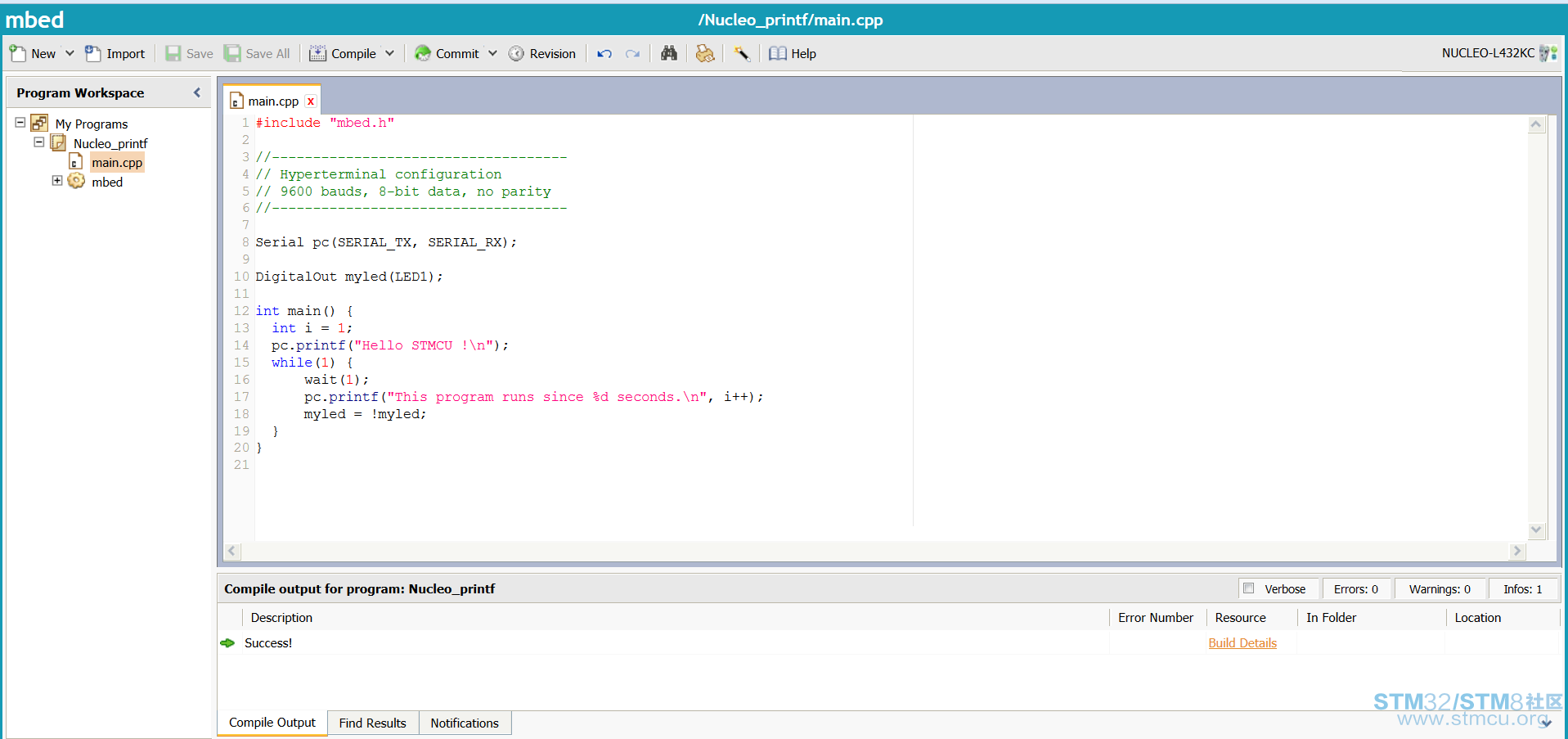The image size is (1568, 739).
Task: Open the Commit dropdown arrow
Action: [492, 53]
